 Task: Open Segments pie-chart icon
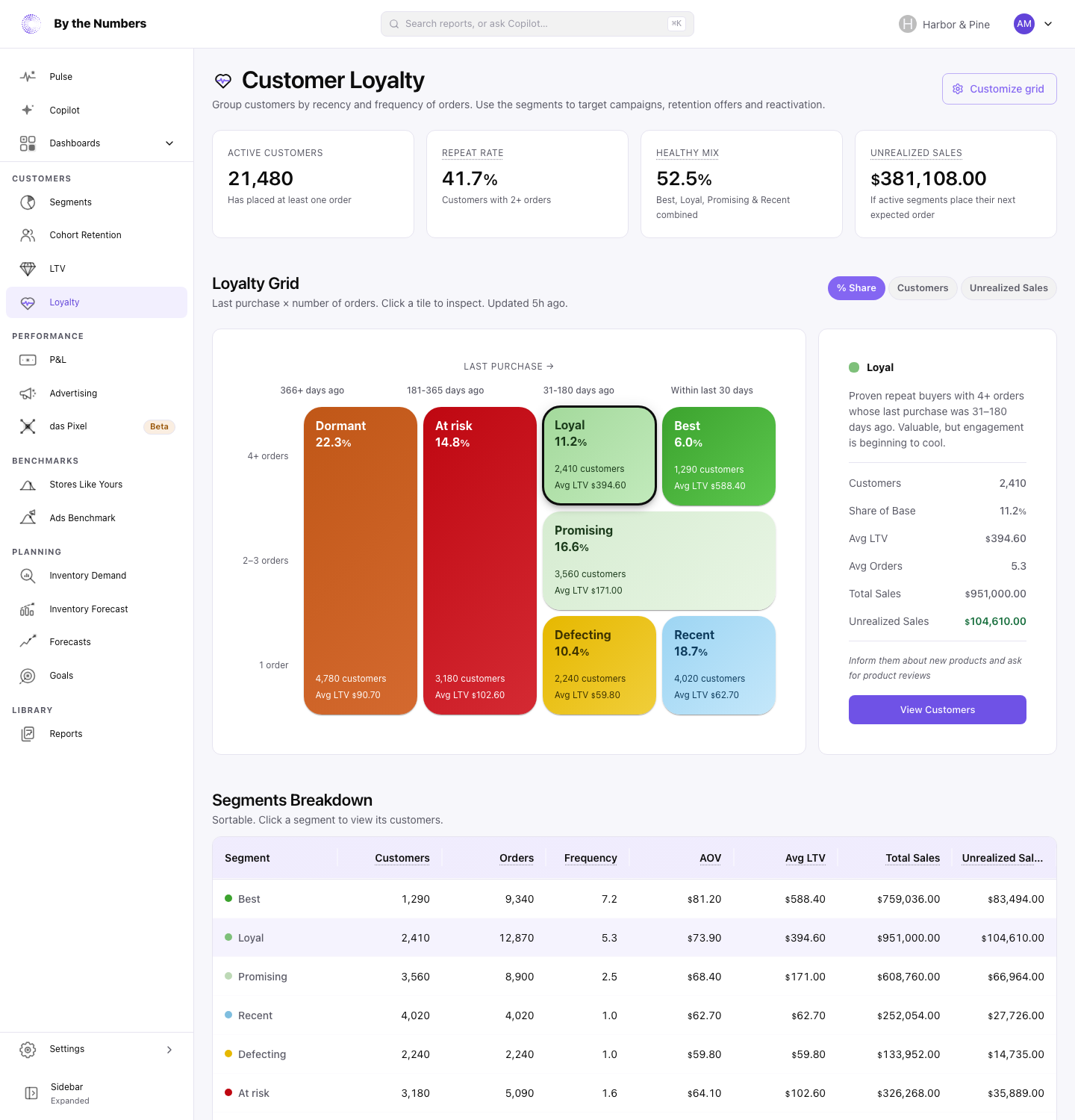[x=28, y=202]
